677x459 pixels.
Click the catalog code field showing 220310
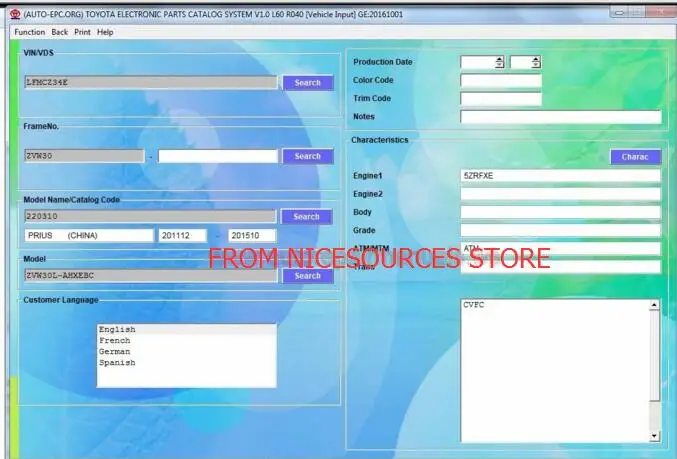[150, 216]
